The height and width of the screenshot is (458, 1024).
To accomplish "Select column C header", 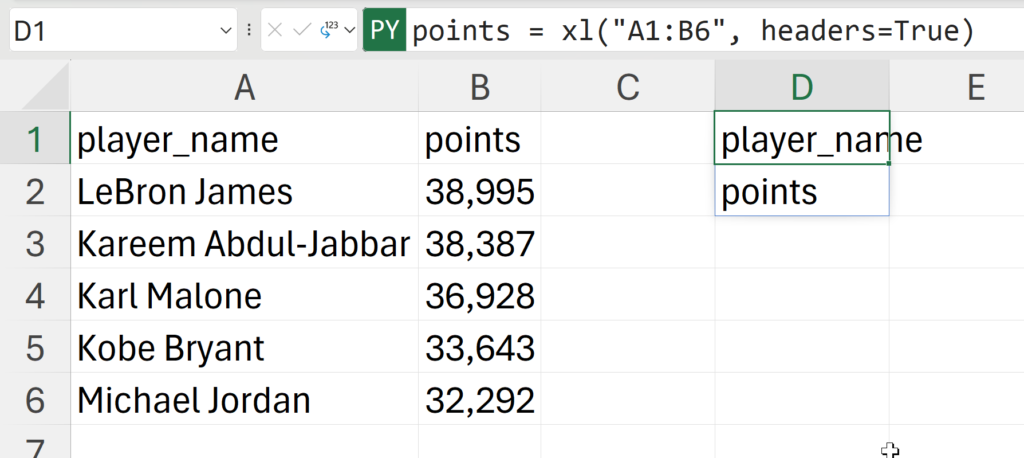I will tap(627, 88).
